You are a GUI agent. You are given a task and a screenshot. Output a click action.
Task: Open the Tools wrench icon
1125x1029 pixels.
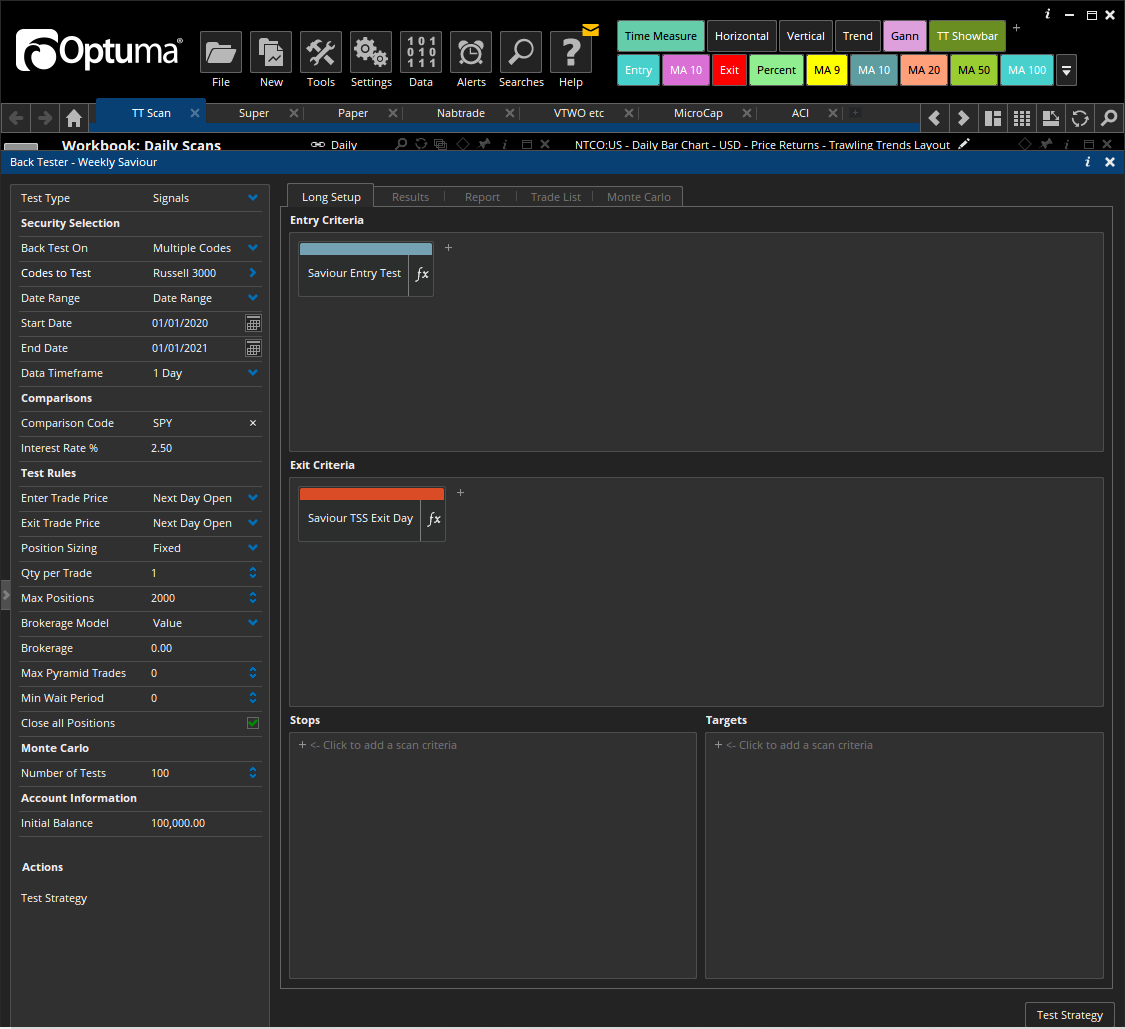[x=321, y=53]
